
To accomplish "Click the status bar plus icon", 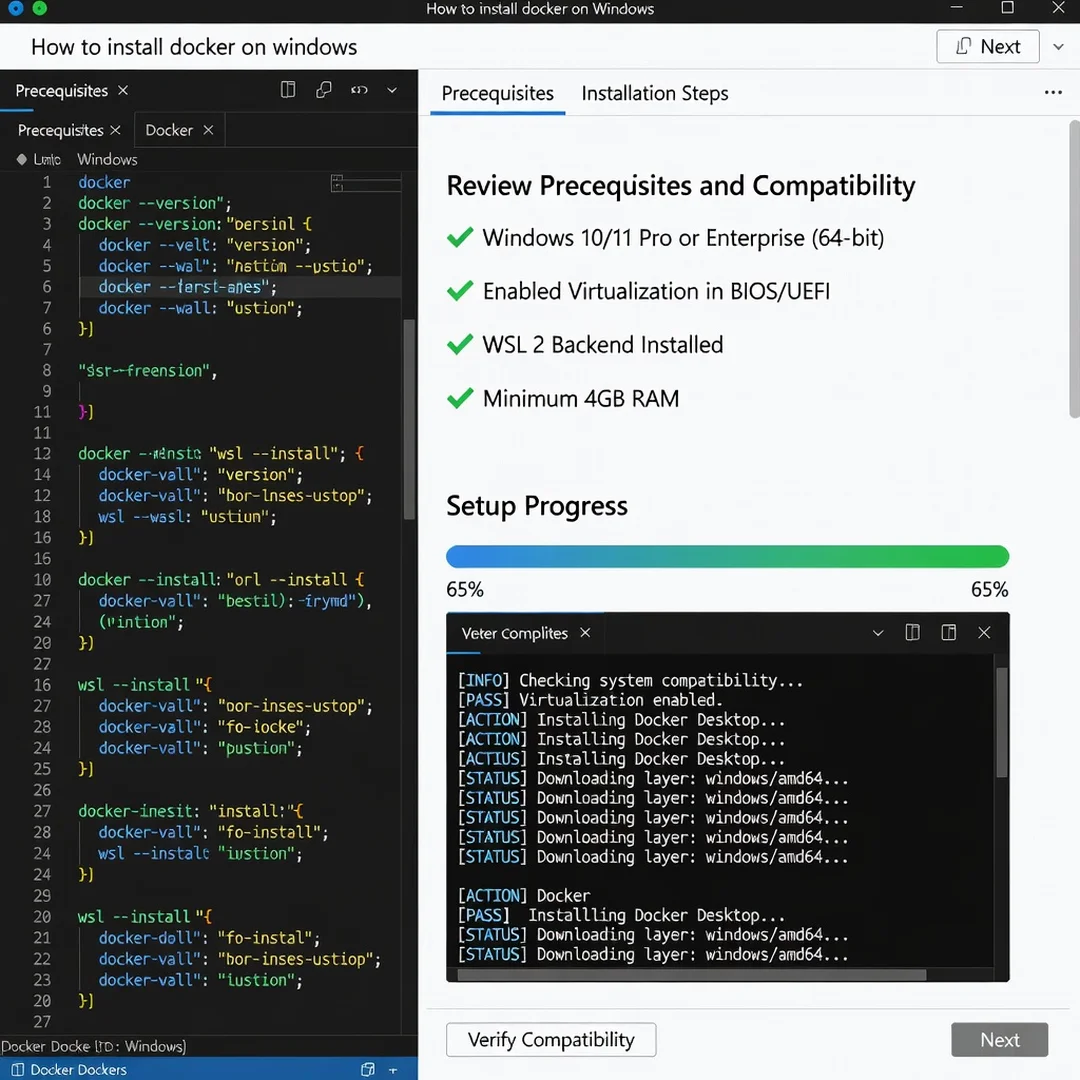I will pos(393,1070).
